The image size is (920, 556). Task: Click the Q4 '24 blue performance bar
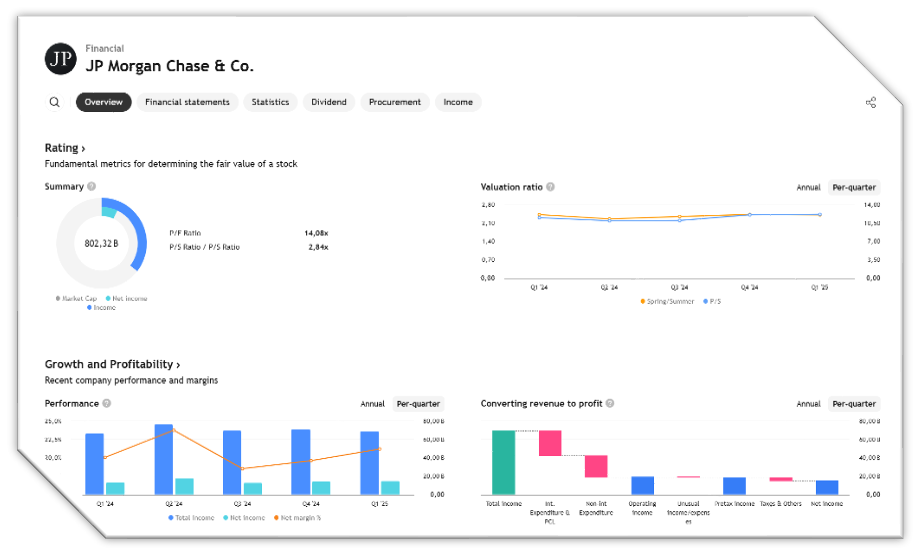[301, 462]
